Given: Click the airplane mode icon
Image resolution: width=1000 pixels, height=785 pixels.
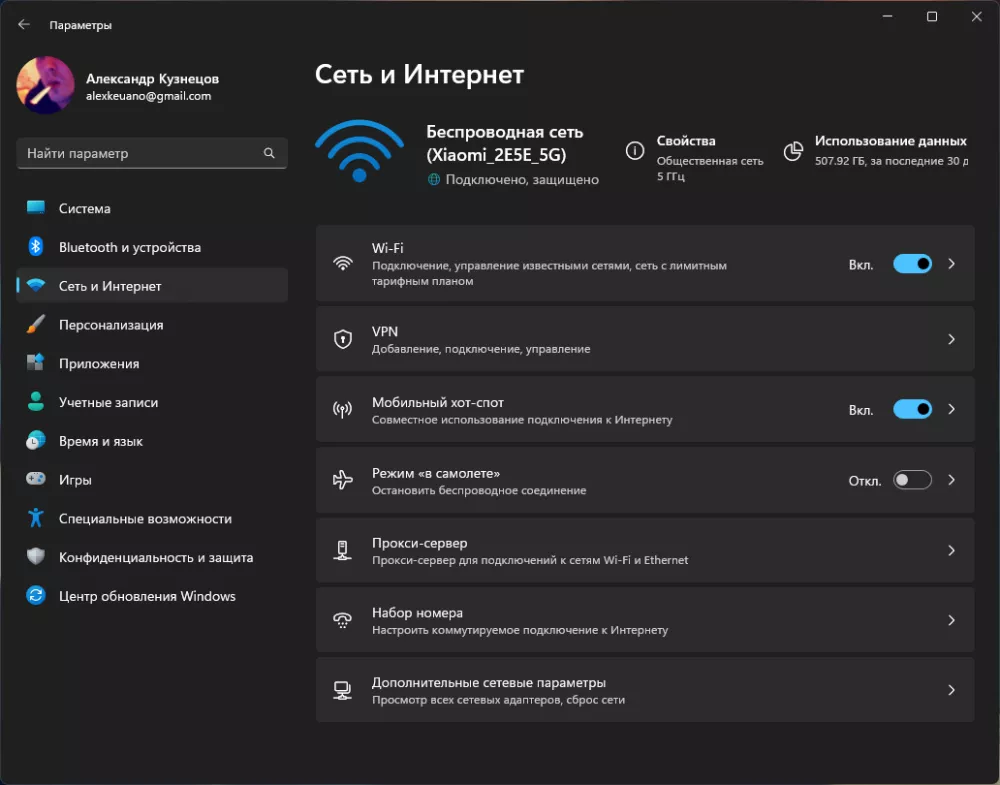Looking at the screenshot, I should 343,480.
